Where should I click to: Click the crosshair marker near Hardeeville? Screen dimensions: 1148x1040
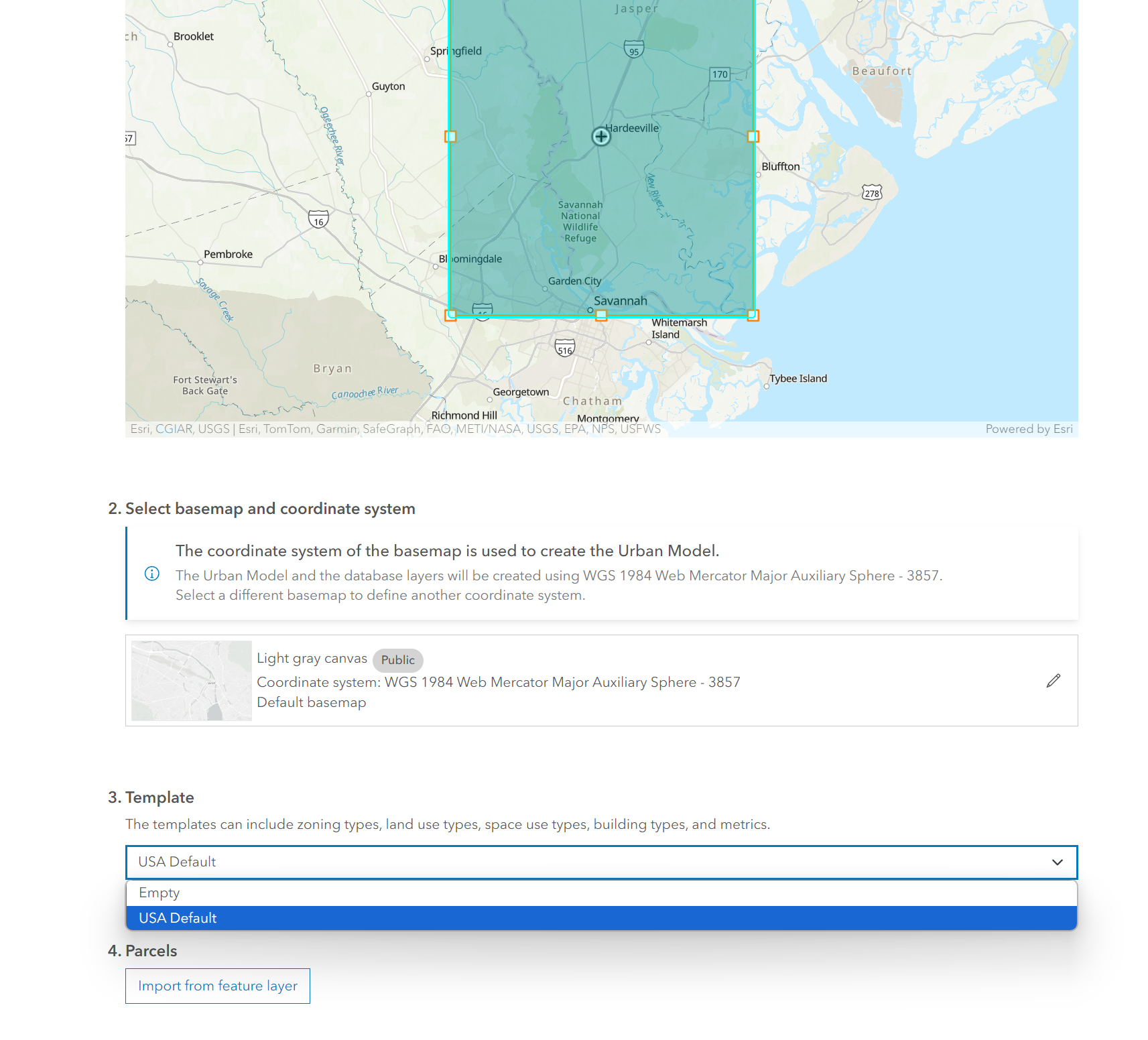600,136
